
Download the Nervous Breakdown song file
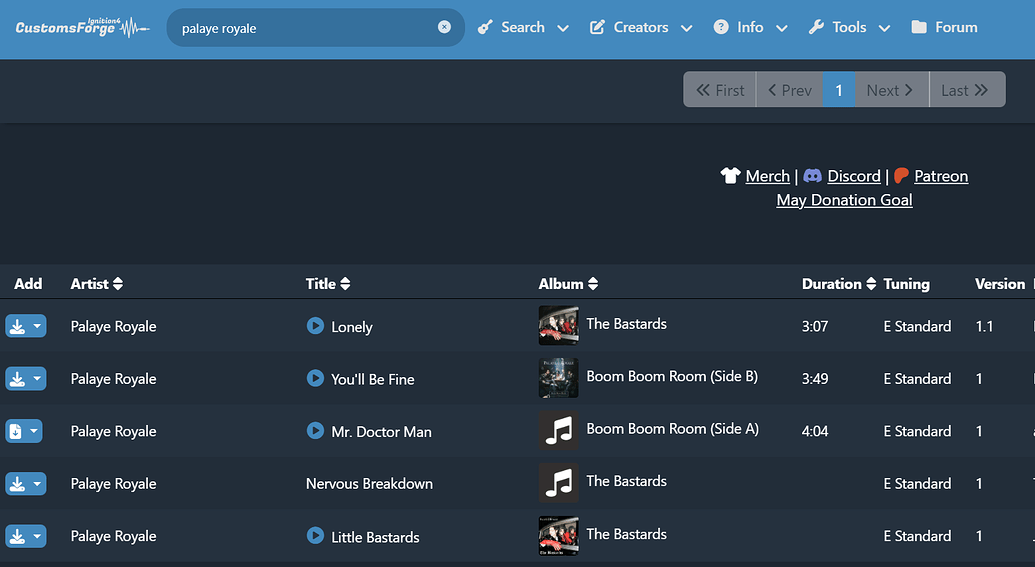pos(18,484)
